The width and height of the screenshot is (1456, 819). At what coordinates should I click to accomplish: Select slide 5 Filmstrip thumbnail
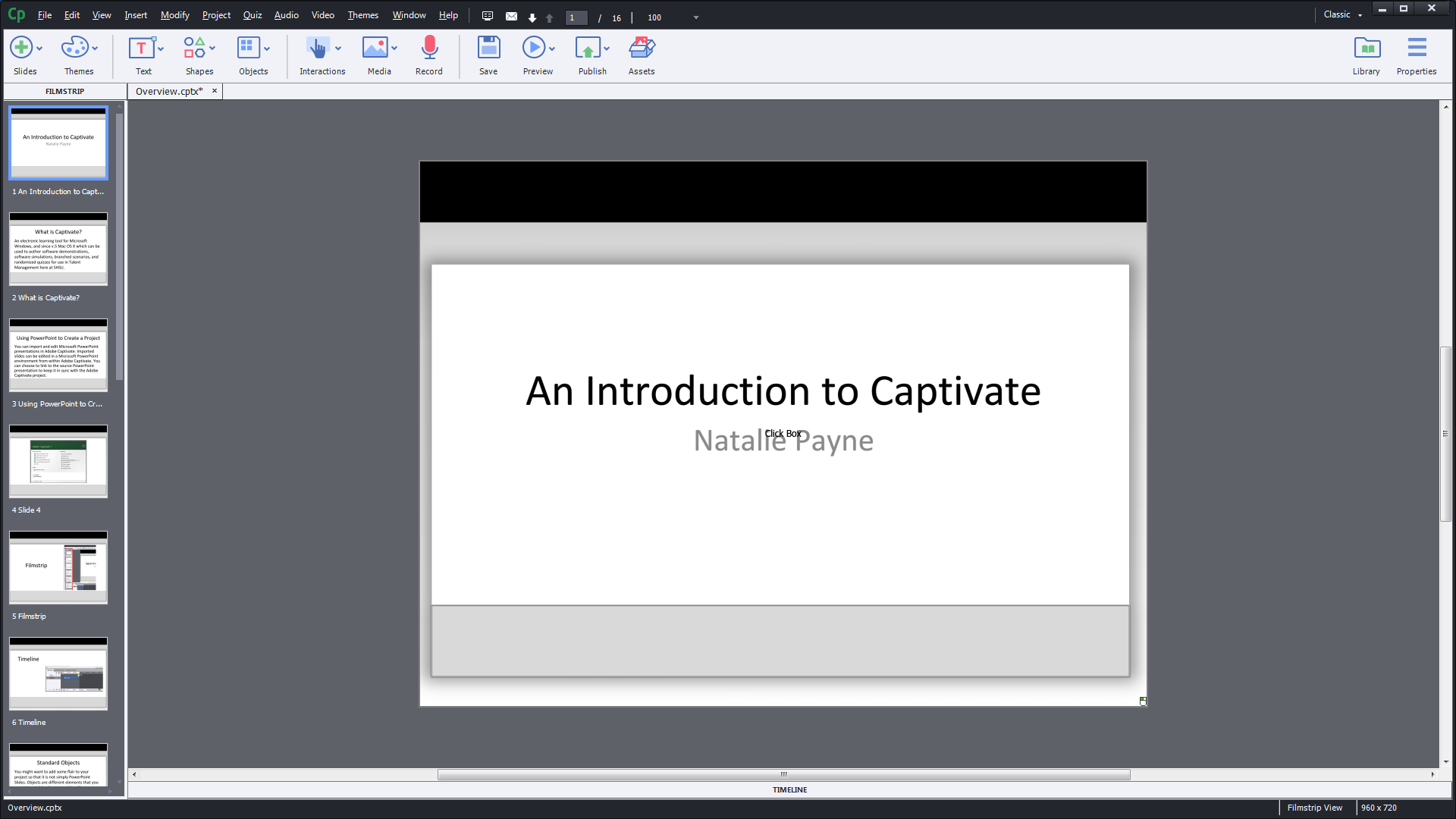(x=58, y=567)
